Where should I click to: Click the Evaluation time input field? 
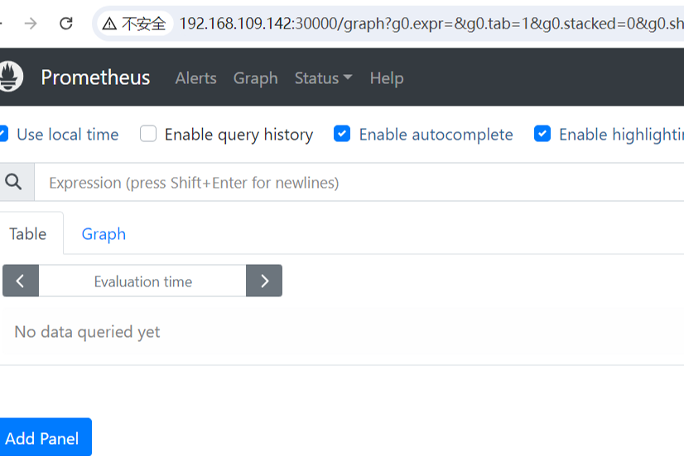pyautogui.click(x=142, y=281)
